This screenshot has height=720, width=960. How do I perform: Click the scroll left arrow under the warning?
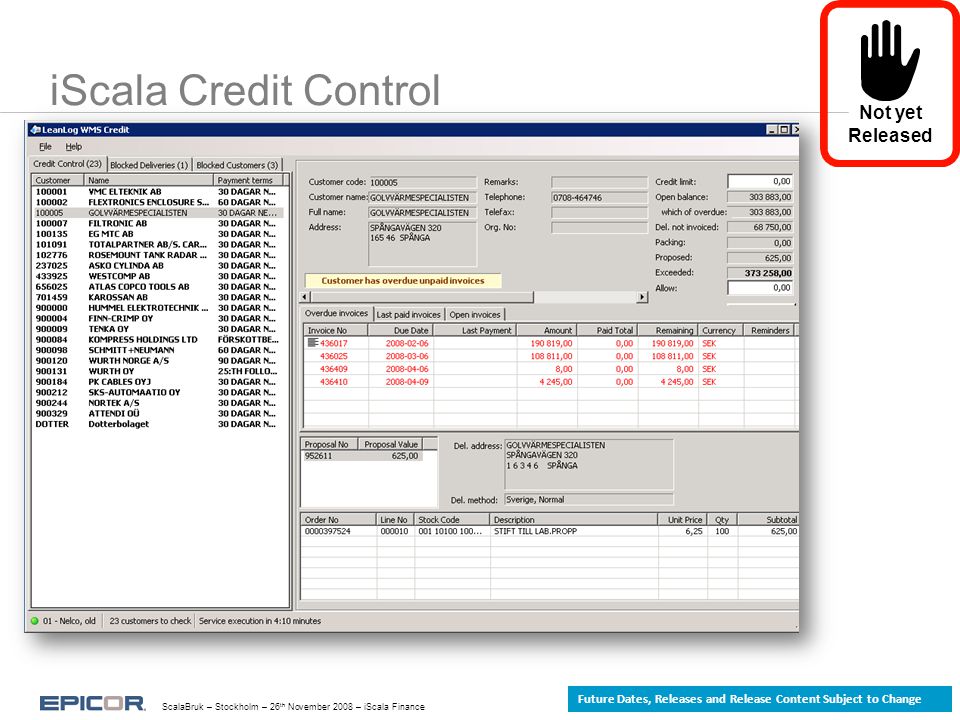[305, 298]
